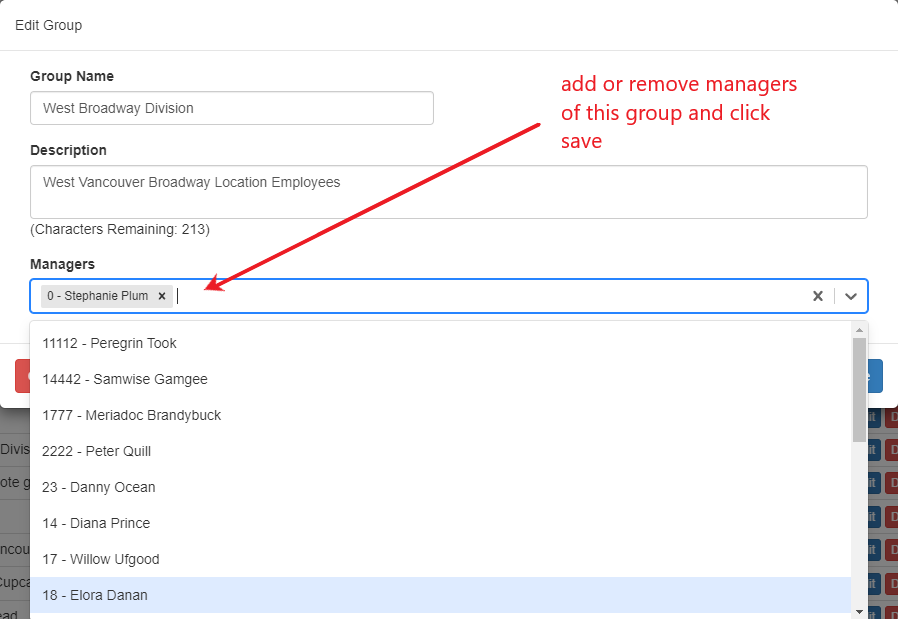
Task: Select 23 - Danny Ocean option
Action: 98,487
